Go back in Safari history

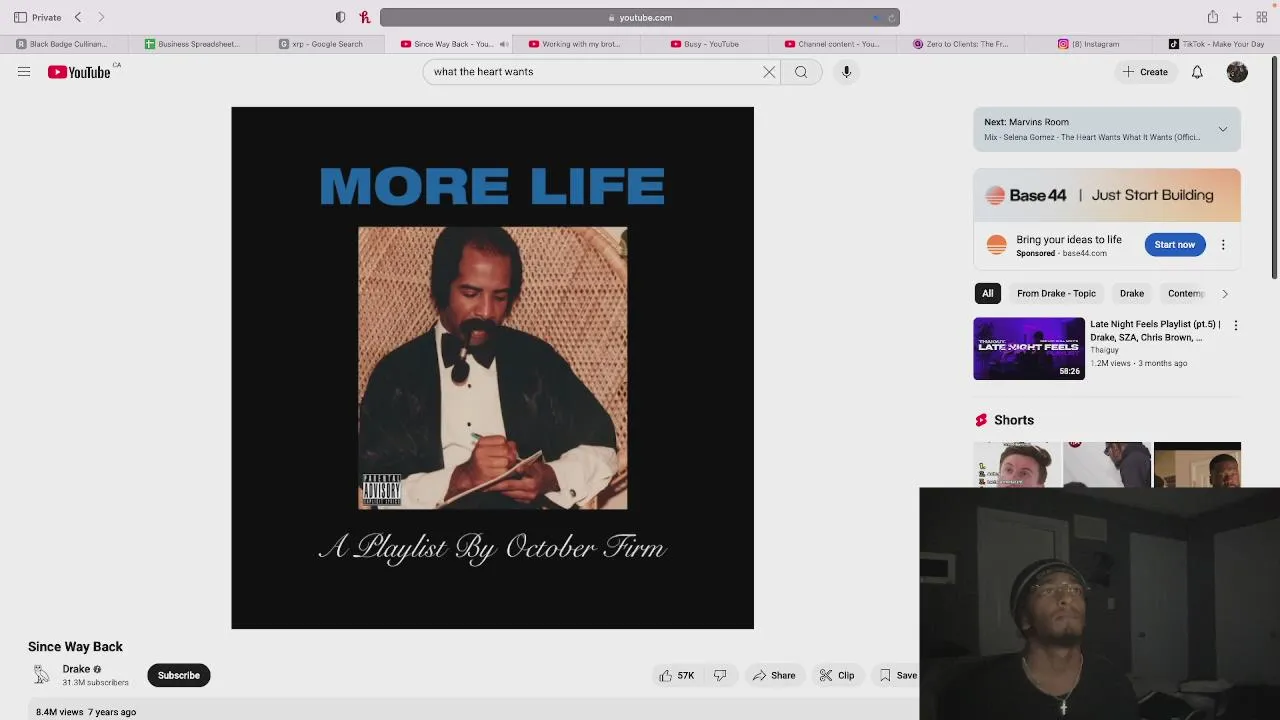tap(78, 17)
